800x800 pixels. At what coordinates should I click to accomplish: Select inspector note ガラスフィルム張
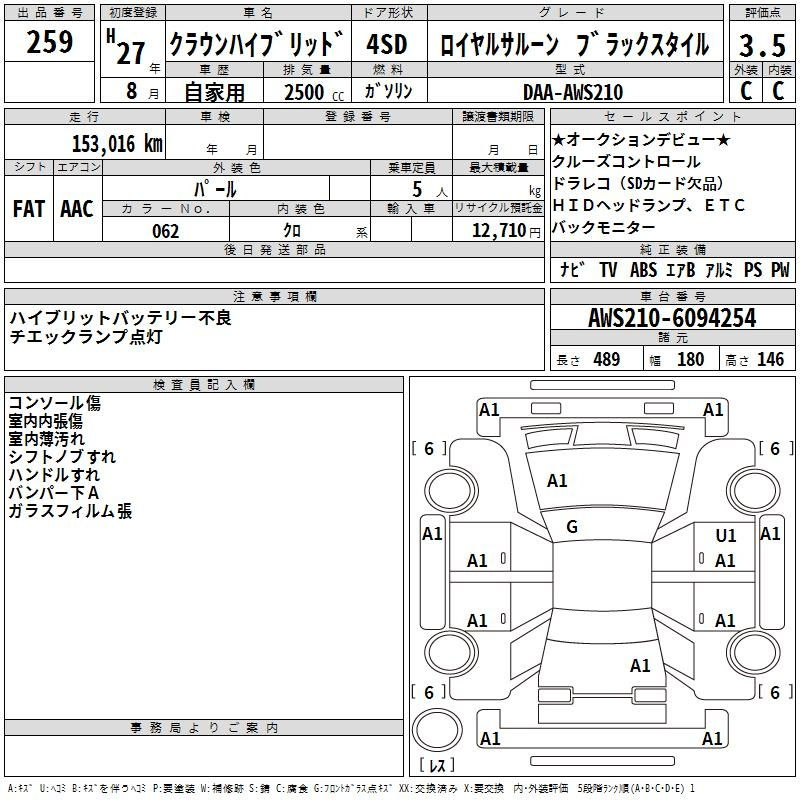(x=70, y=511)
